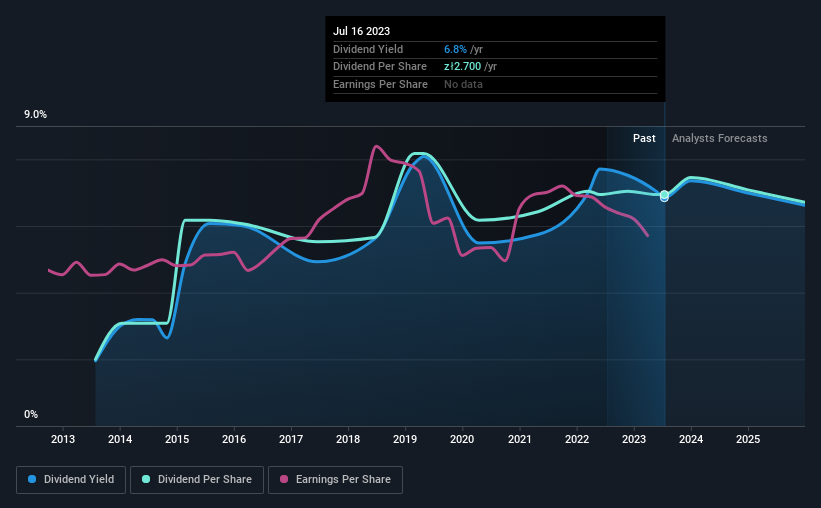The image size is (821, 508).
Task: Click the pink Earnings Per Share legend dot
Action: click(x=284, y=479)
